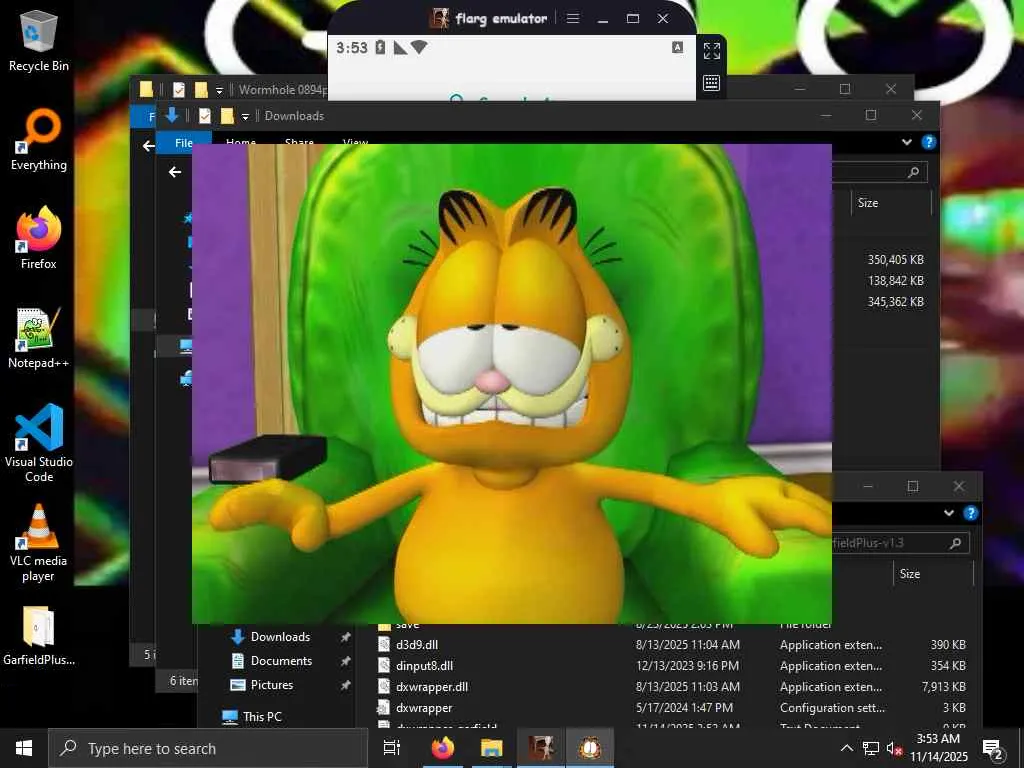1024x768 pixels.
Task: Open Downloads in the navigation pane
Action: pyautogui.click(x=280, y=637)
